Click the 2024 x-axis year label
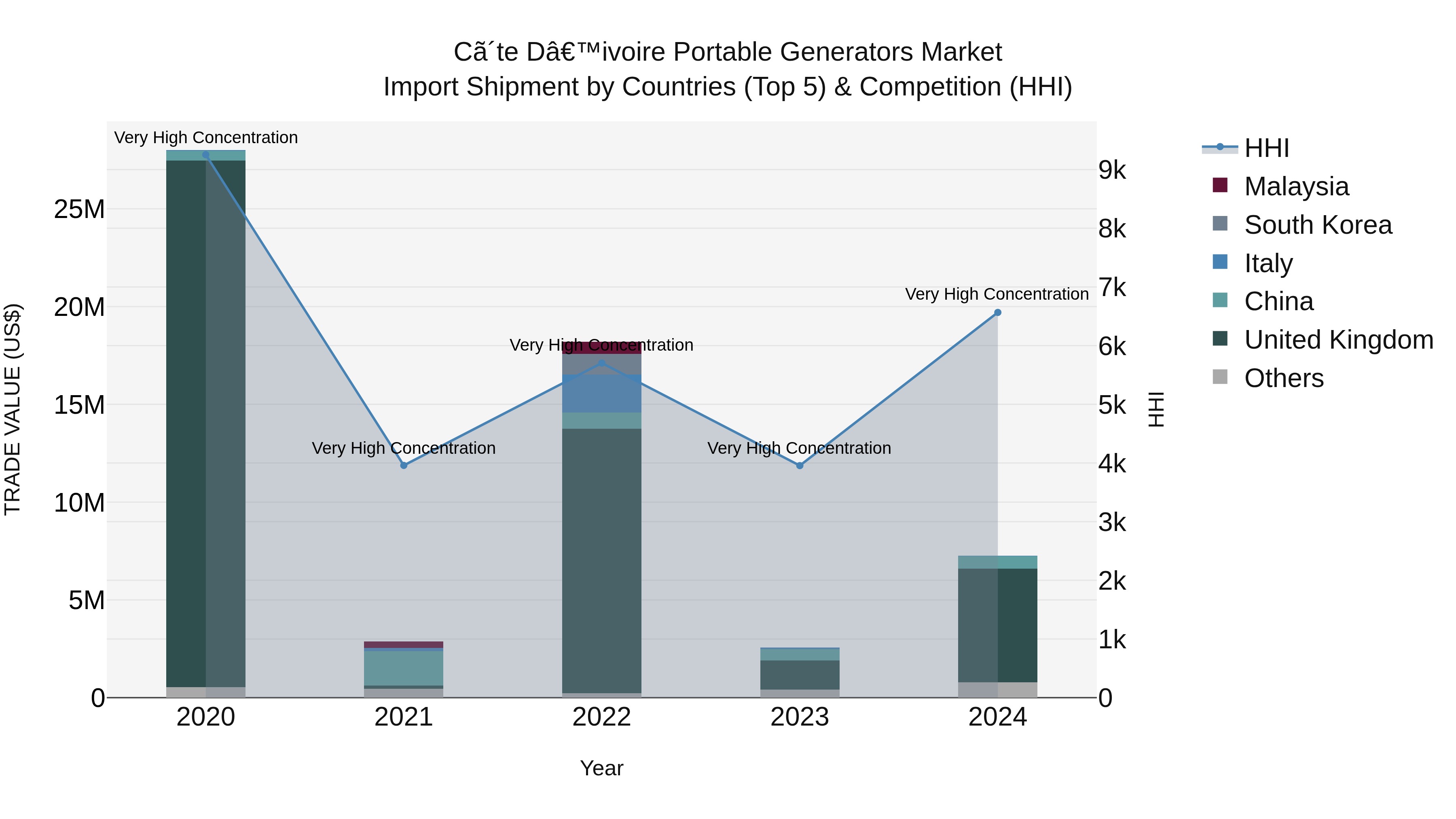The width and height of the screenshot is (1456, 819). tap(998, 717)
